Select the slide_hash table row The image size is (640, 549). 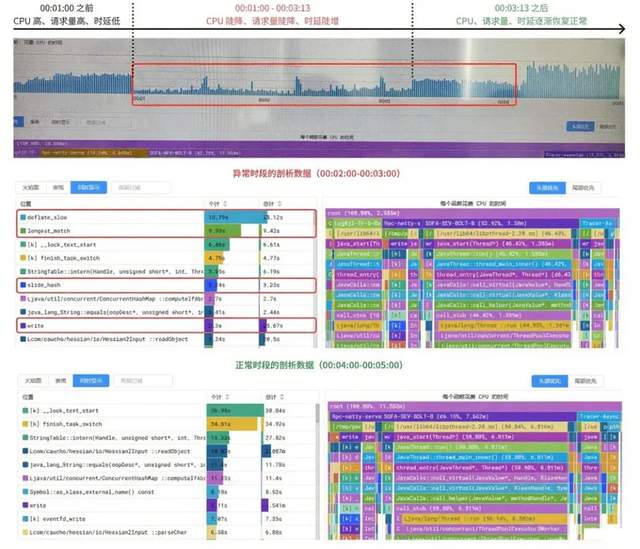pos(166,285)
